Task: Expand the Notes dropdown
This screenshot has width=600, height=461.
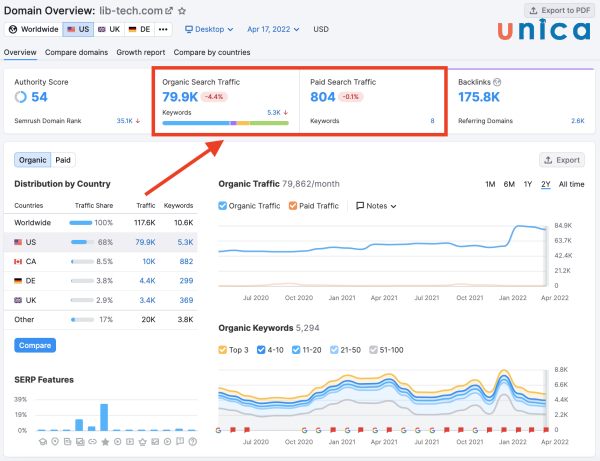Action: click(x=376, y=206)
